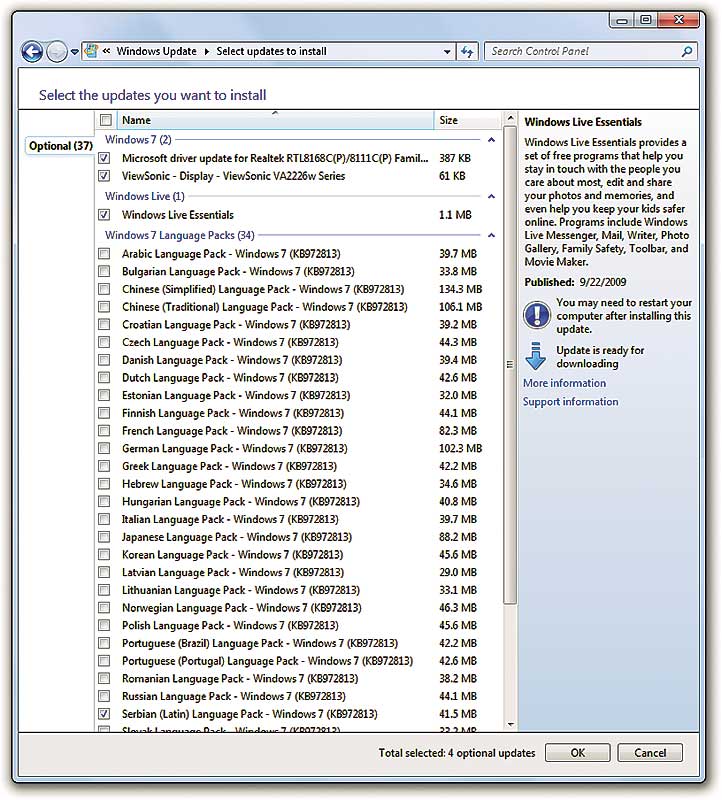The height and width of the screenshot is (800, 722).
Task: Open the recent pages dropdown arrow
Action: [x=74, y=52]
